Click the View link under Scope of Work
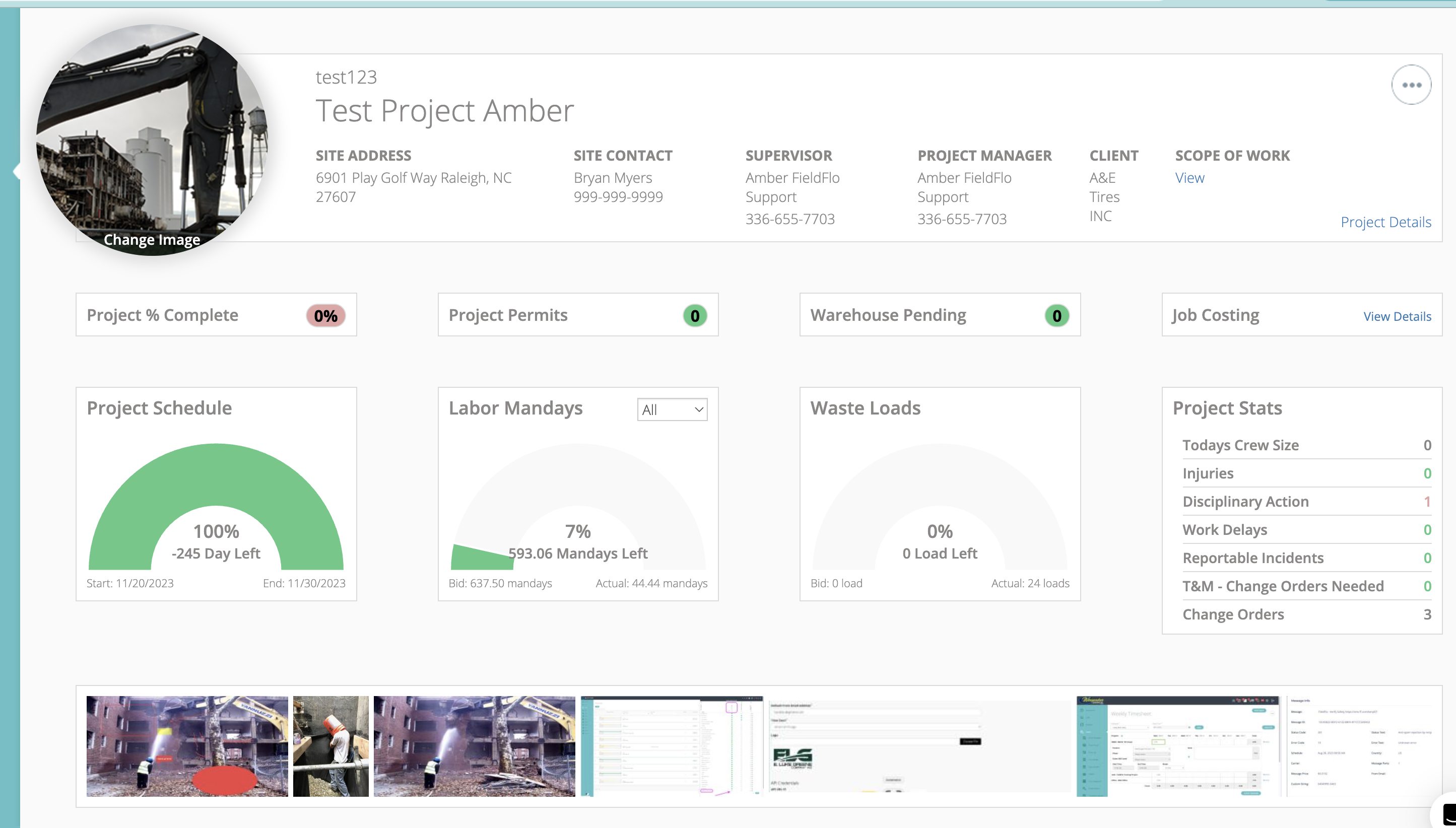 pos(1189,177)
